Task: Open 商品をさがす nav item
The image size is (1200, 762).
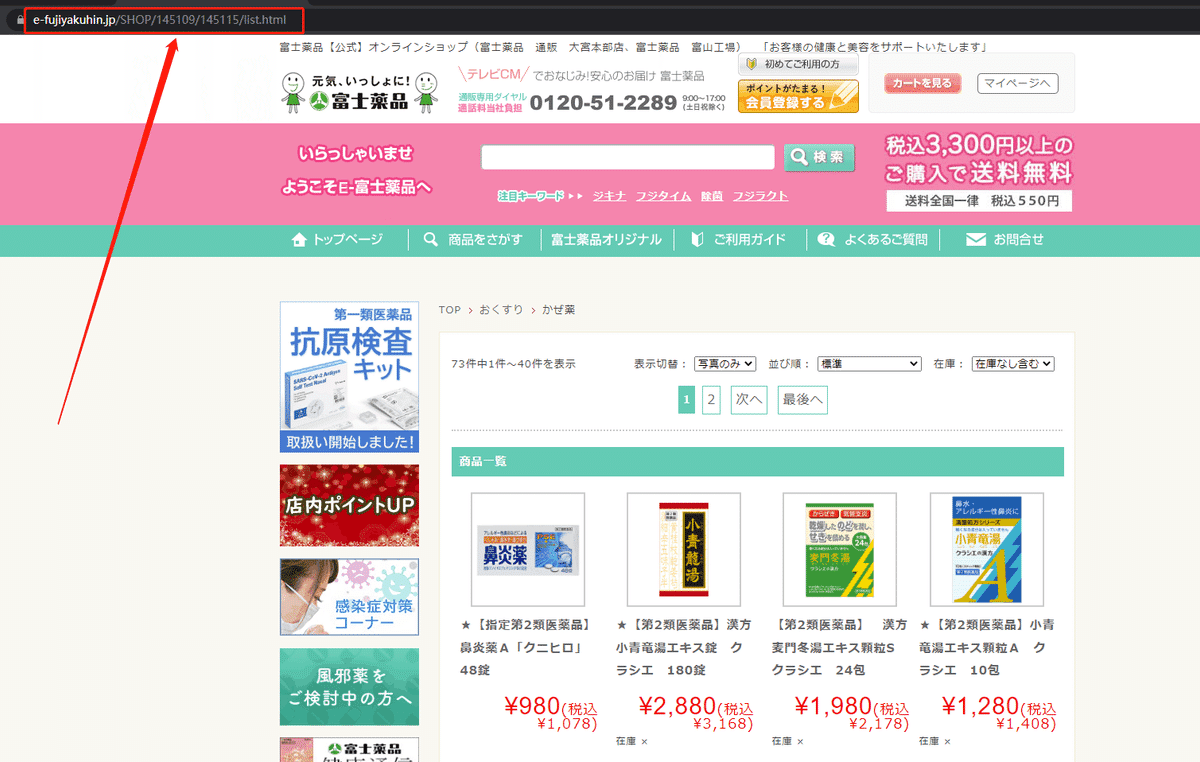Action: 473,240
